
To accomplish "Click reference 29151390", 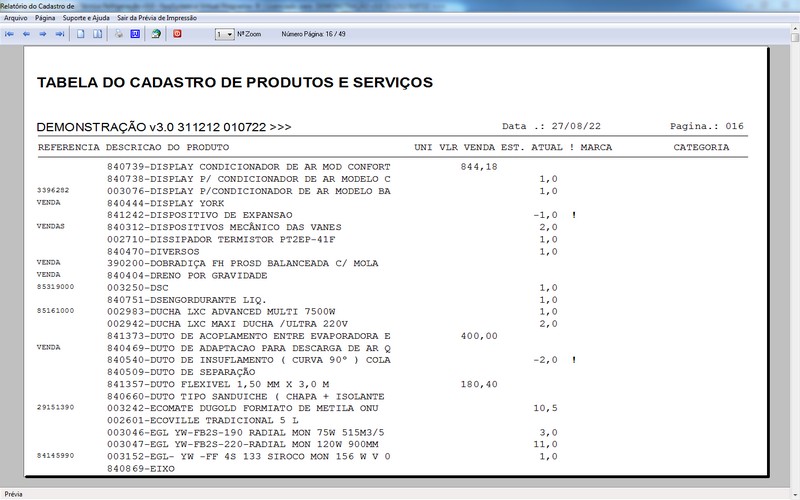I will tap(56, 407).
